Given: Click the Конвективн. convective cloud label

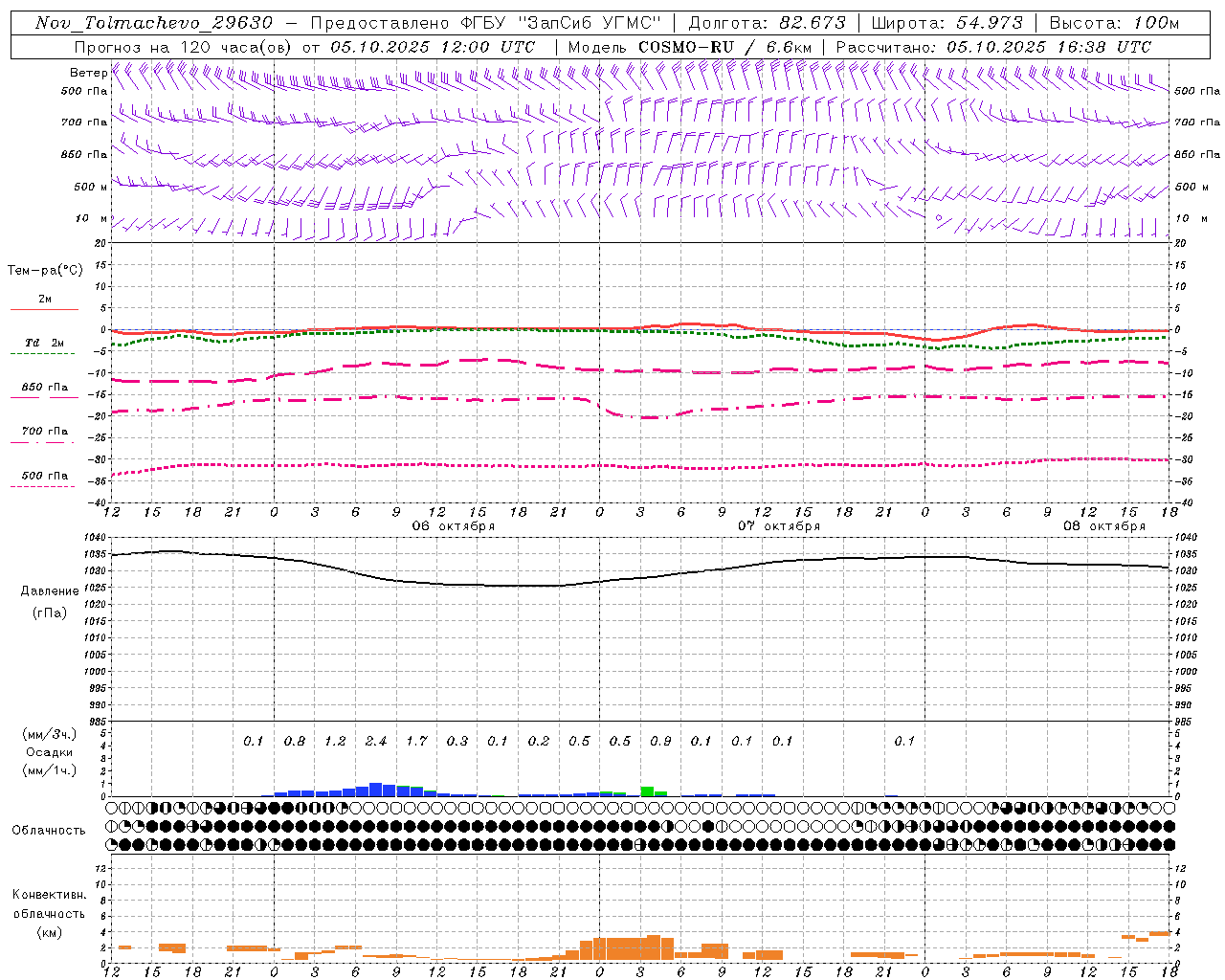Looking at the screenshot, I should tap(50, 895).
